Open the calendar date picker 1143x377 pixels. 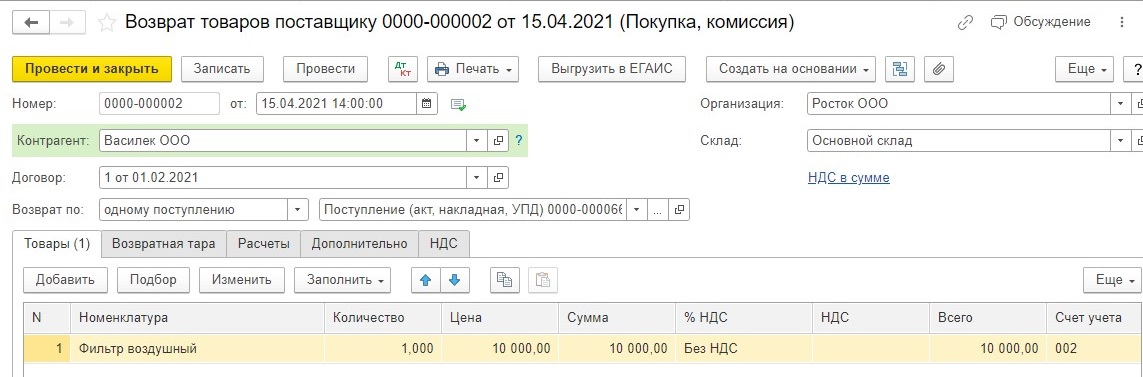(x=427, y=104)
